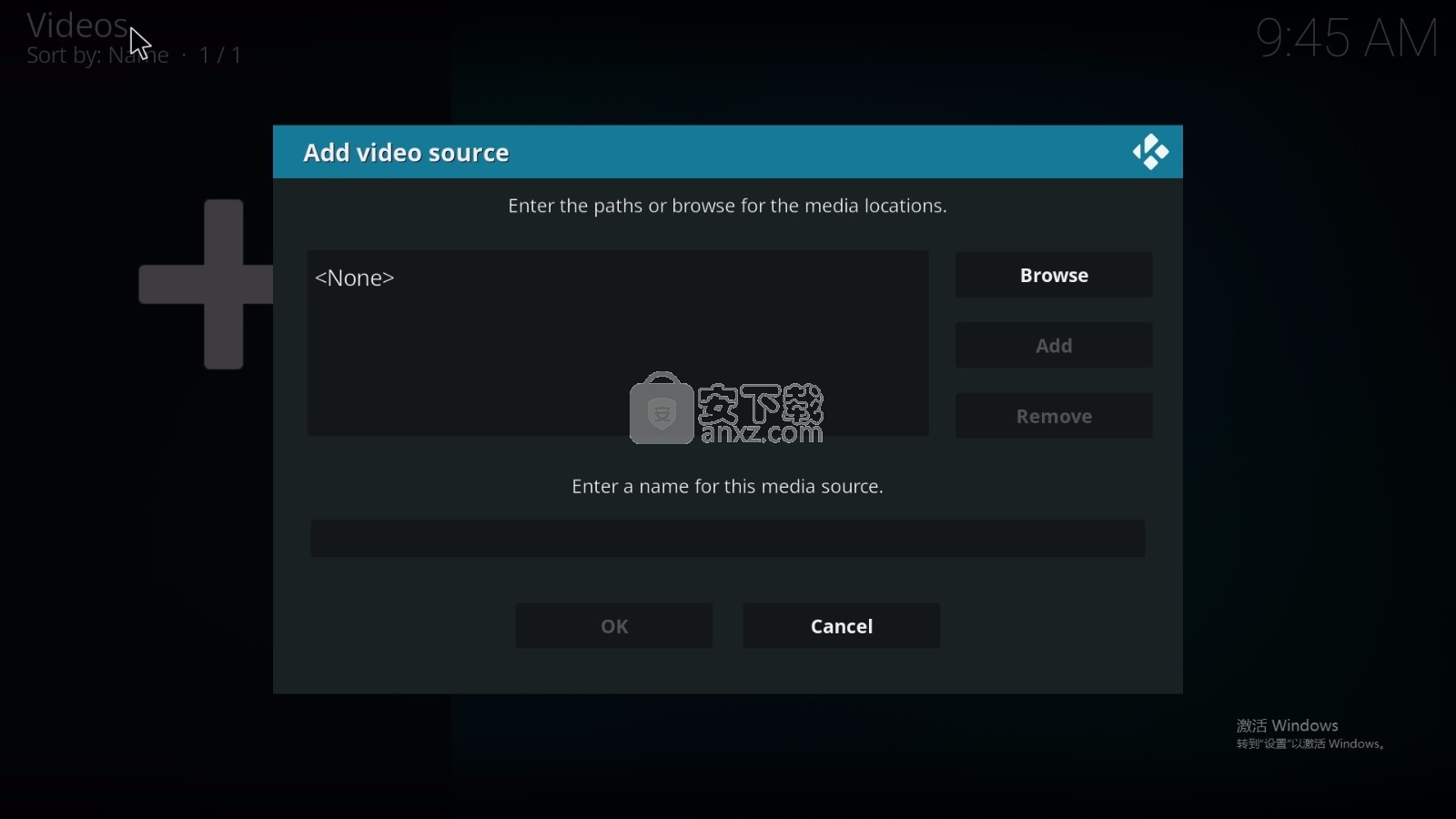The width and height of the screenshot is (1456, 819).
Task: Click the 'Enter a name for this media source' label
Action: (727, 487)
